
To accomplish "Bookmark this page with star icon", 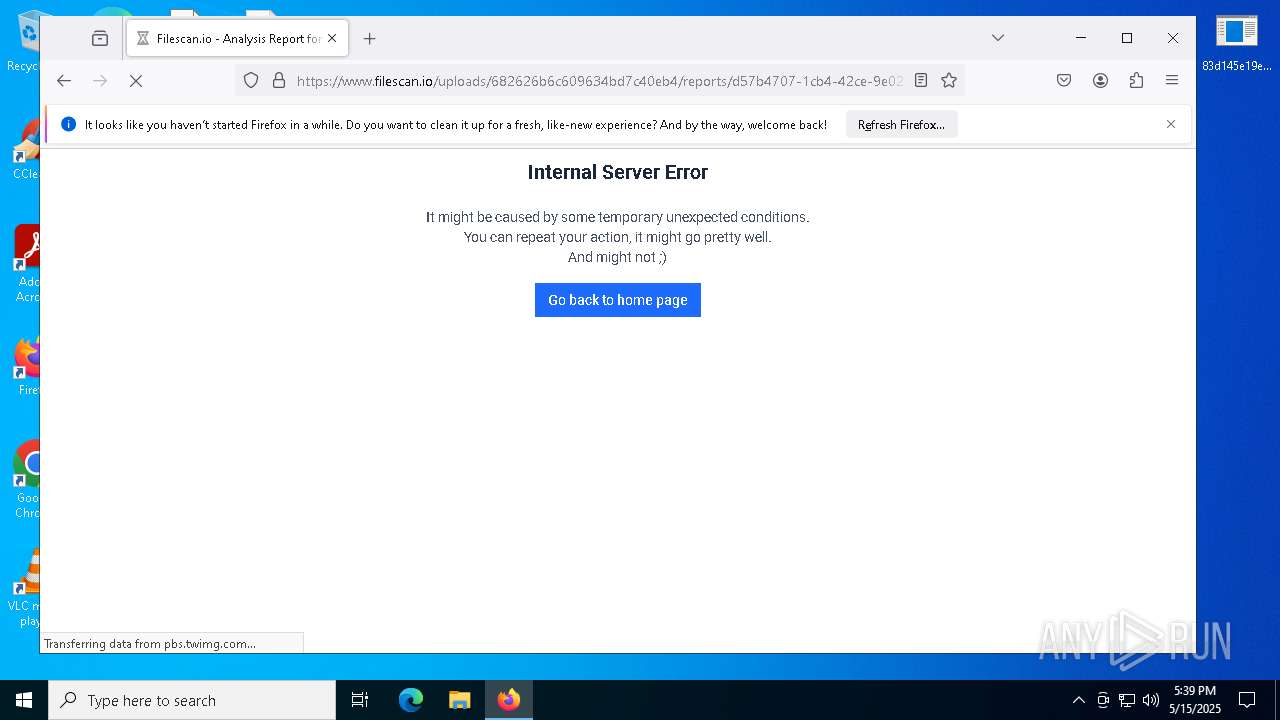I will pyautogui.click(x=949, y=81).
